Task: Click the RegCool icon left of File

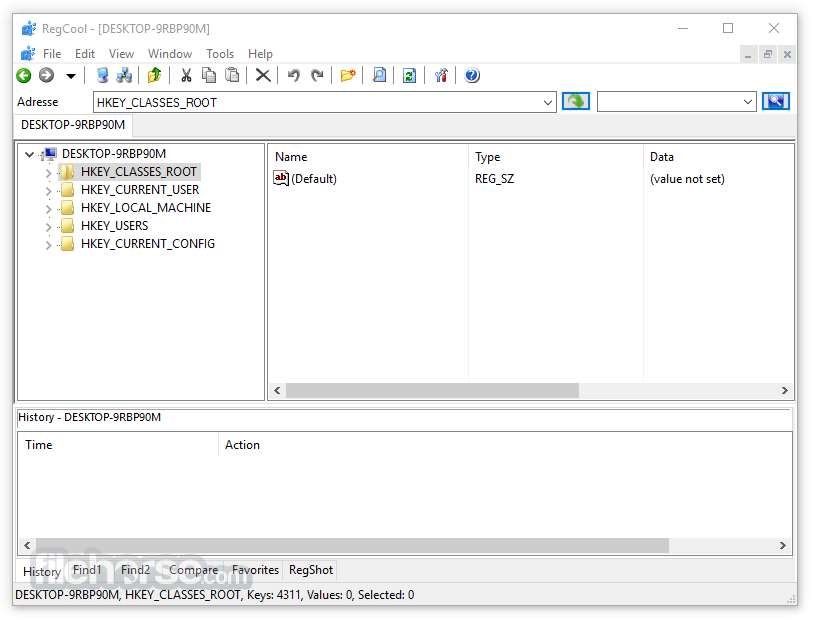Action: 28,54
